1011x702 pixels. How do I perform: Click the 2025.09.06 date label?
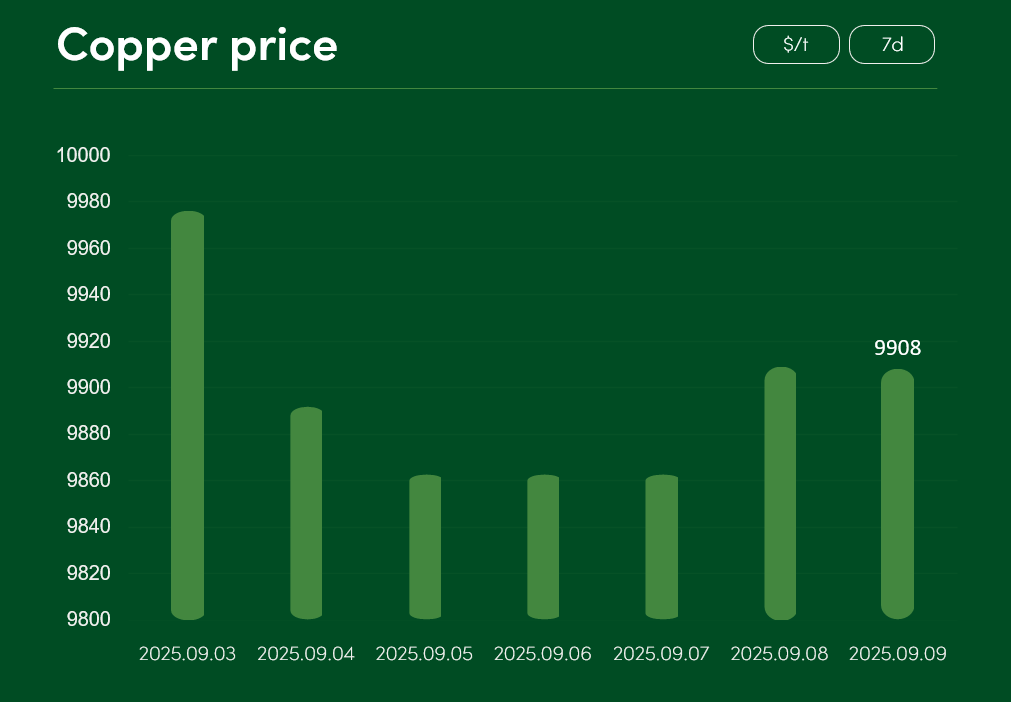[x=543, y=654]
